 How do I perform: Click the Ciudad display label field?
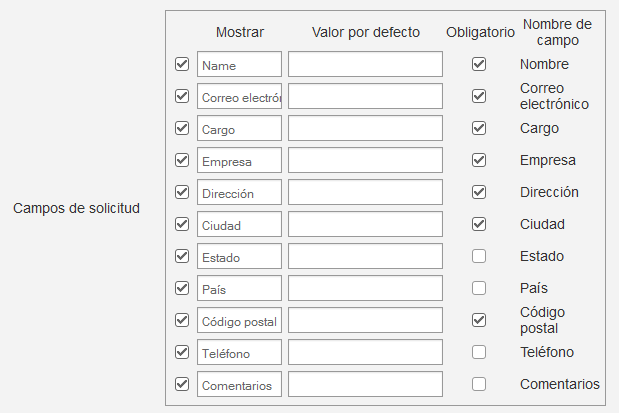pyautogui.click(x=239, y=225)
